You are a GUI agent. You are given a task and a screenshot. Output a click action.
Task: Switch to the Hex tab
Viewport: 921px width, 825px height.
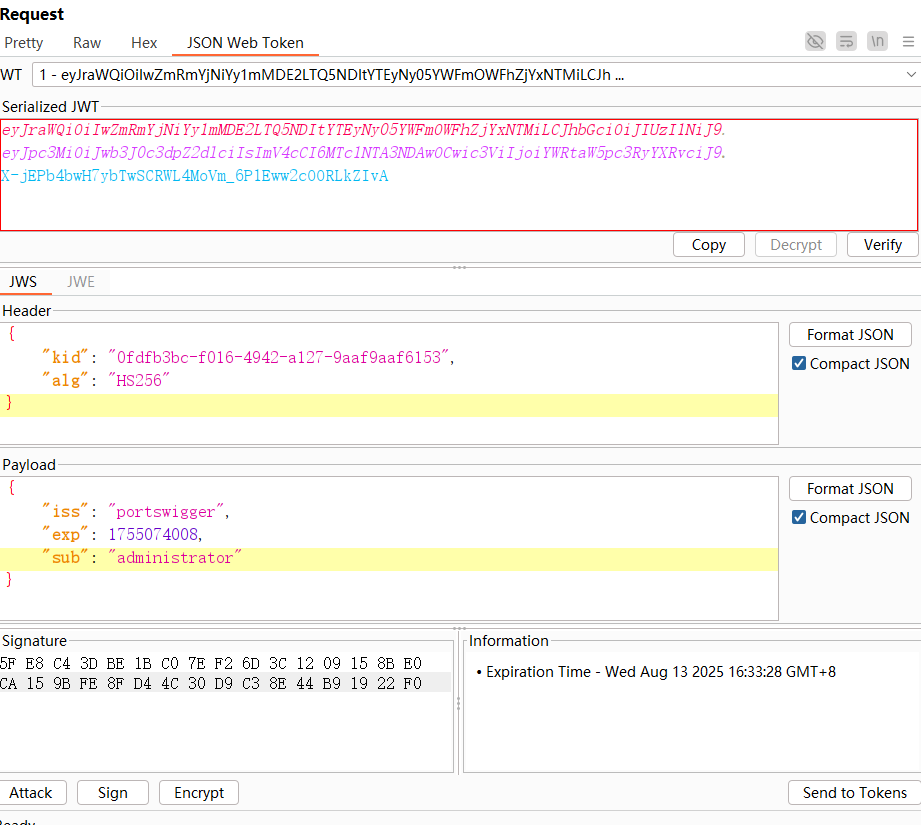click(144, 43)
